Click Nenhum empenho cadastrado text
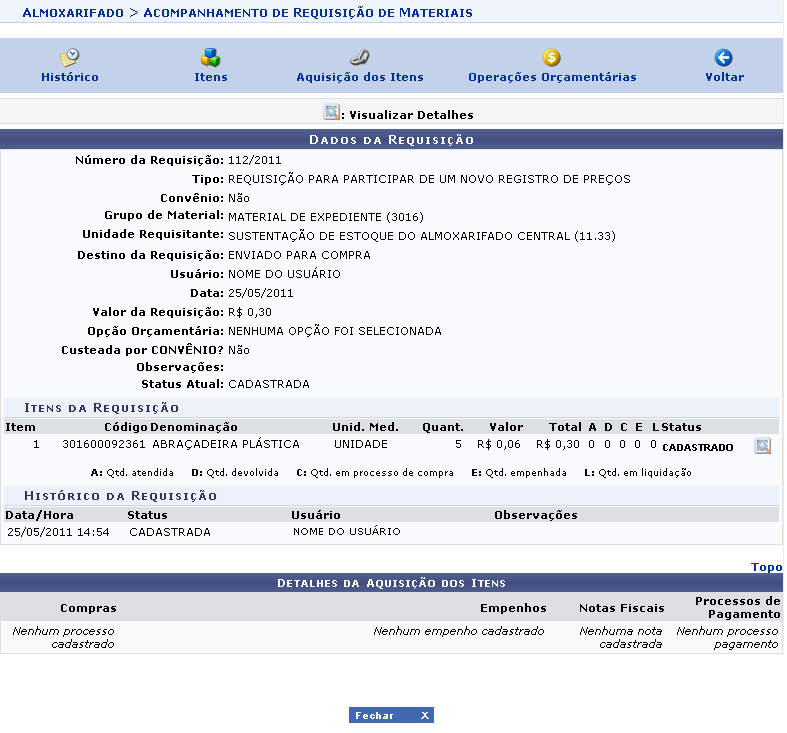The height and width of the screenshot is (733, 787). (x=459, y=631)
